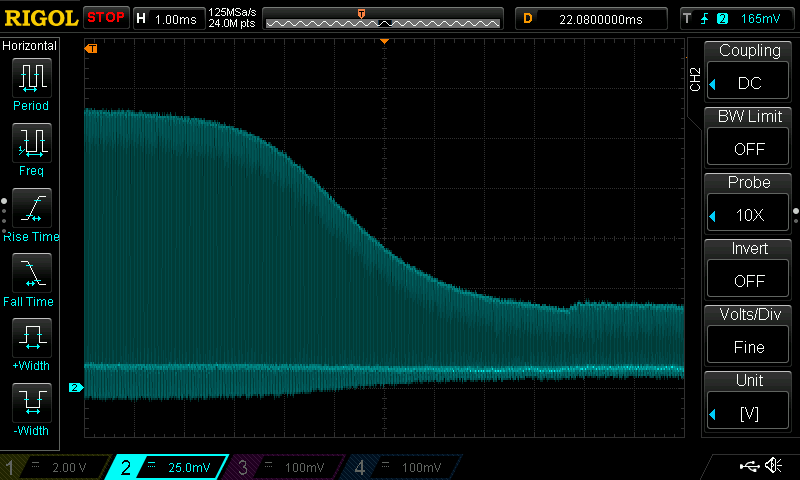Choose the Rise Time measurement icon
Screen dimensions: 800x480
tap(31, 208)
